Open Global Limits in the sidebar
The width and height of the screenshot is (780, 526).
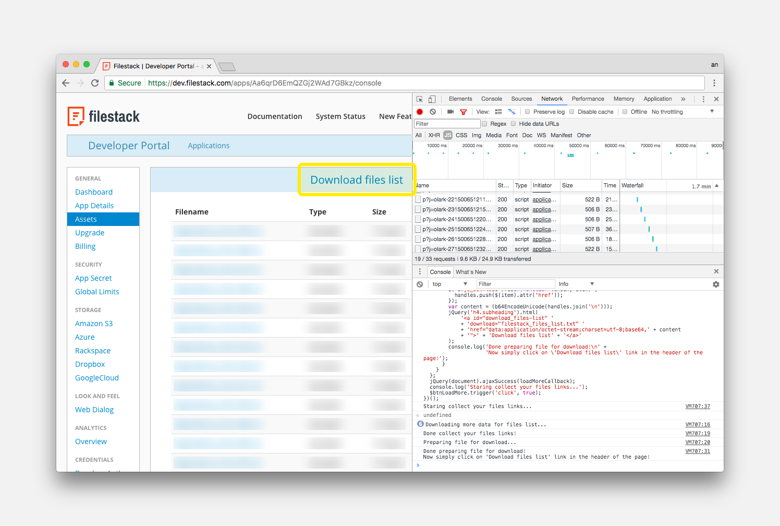tap(97, 292)
